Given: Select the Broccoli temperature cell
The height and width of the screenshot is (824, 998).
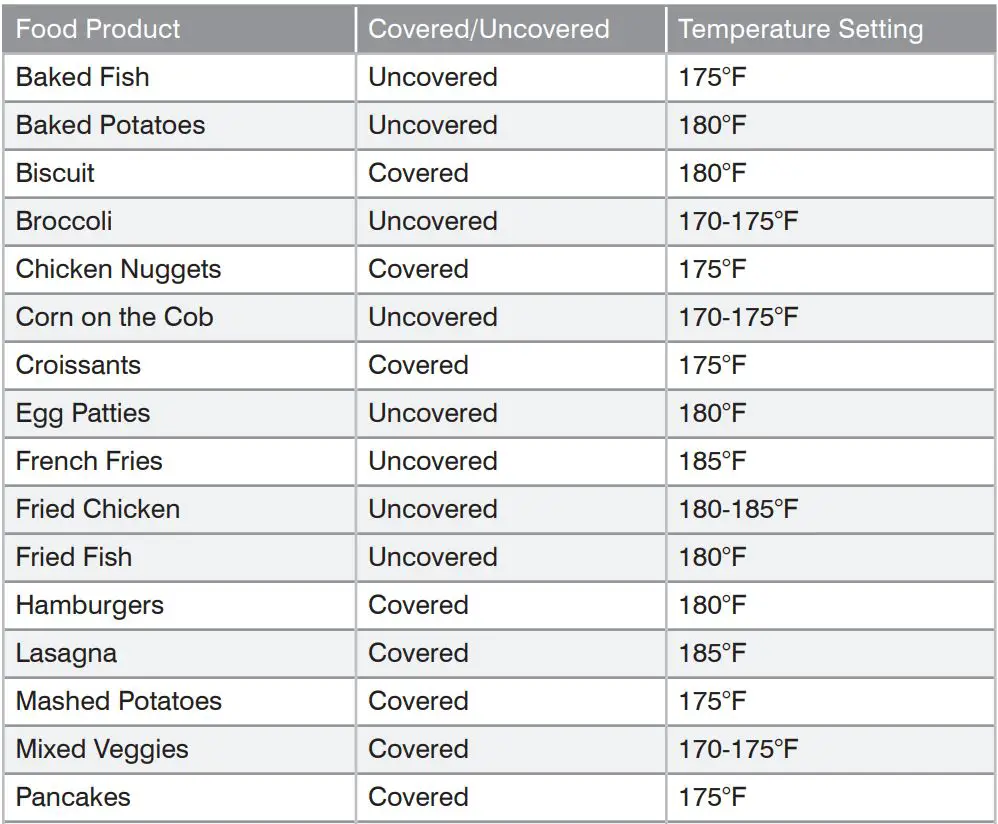Looking at the screenshot, I should point(739,221).
